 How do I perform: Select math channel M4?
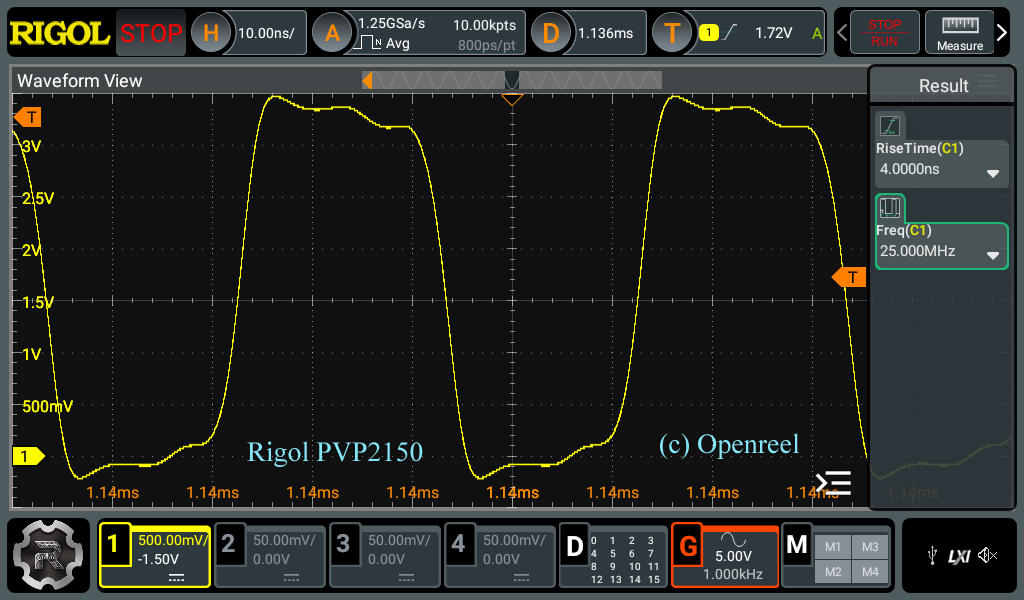pos(870,572)
